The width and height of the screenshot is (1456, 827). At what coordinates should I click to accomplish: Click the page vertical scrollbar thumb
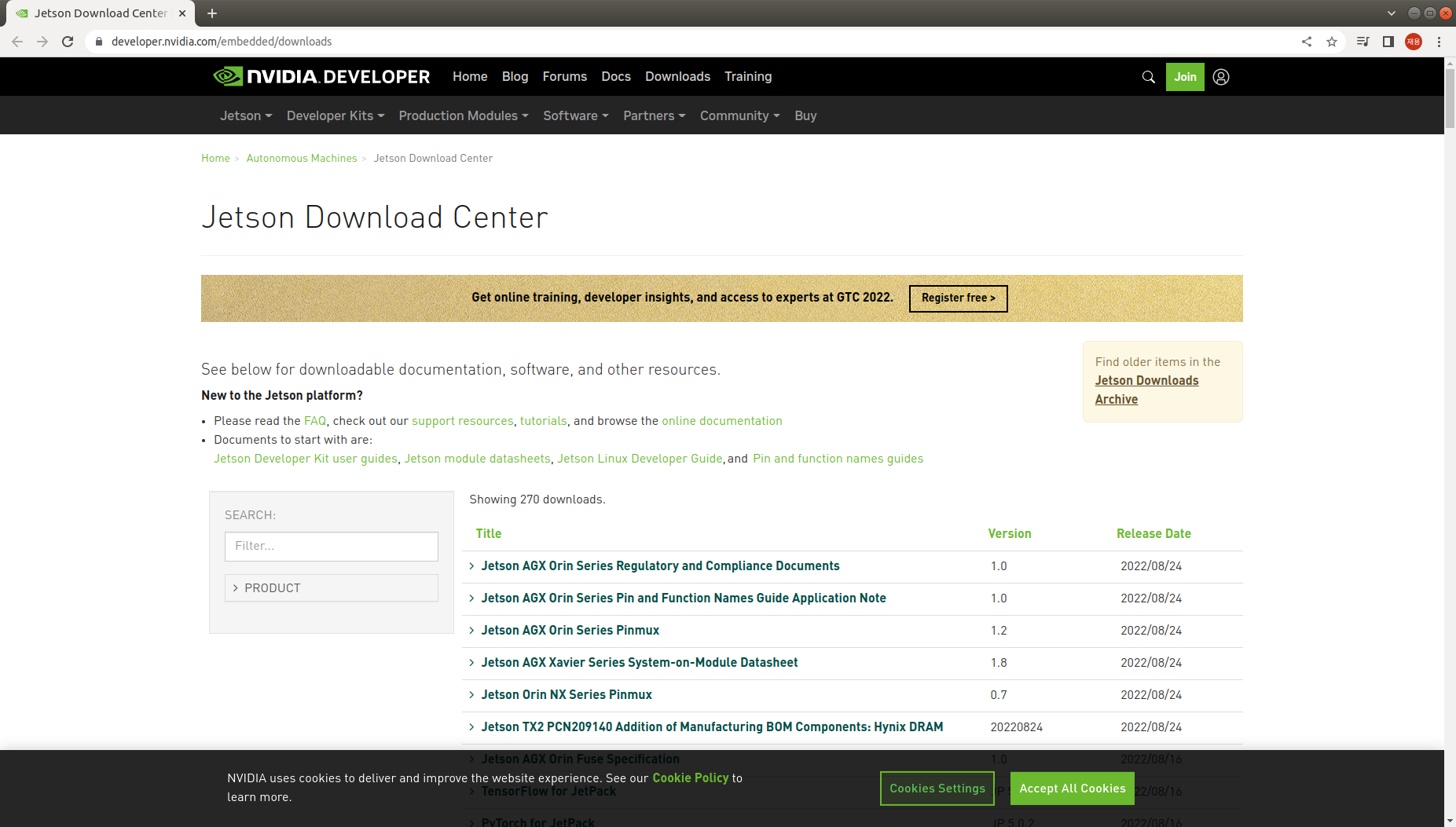pos(1450,98)
